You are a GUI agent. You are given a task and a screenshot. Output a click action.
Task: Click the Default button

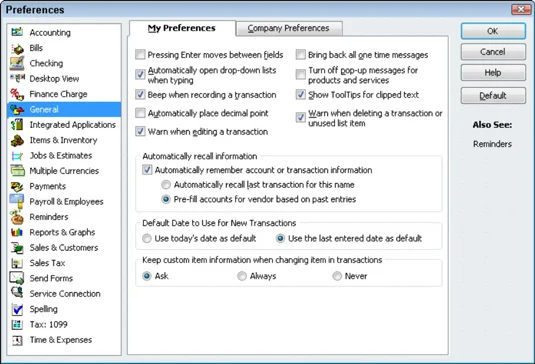pyautogui.click(x=493, y=96)
